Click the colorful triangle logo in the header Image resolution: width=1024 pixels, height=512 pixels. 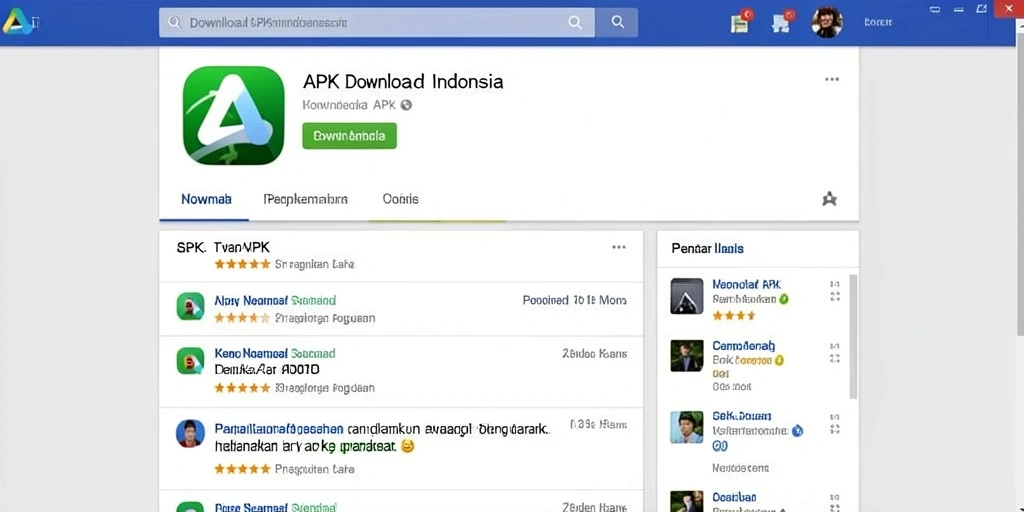[x=18, y=22]
